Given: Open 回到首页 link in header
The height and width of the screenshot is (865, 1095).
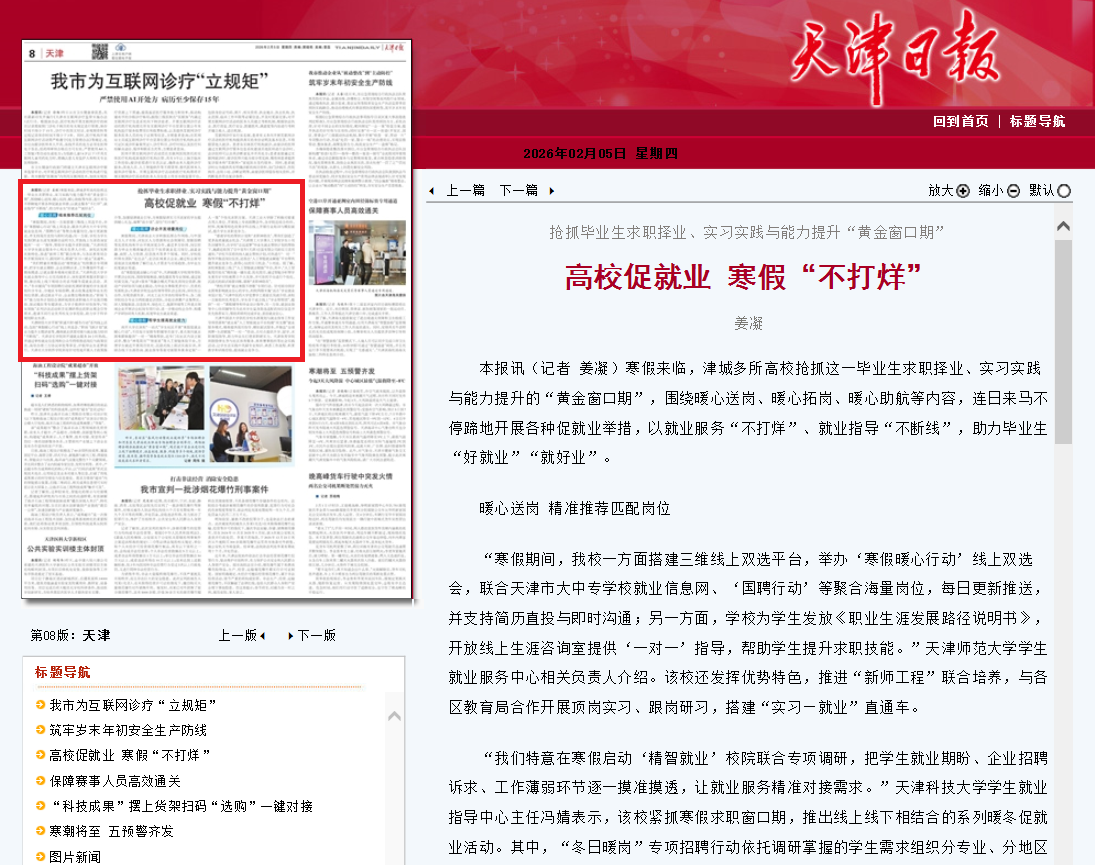Looking at the screenshot, I should (960, 121).
